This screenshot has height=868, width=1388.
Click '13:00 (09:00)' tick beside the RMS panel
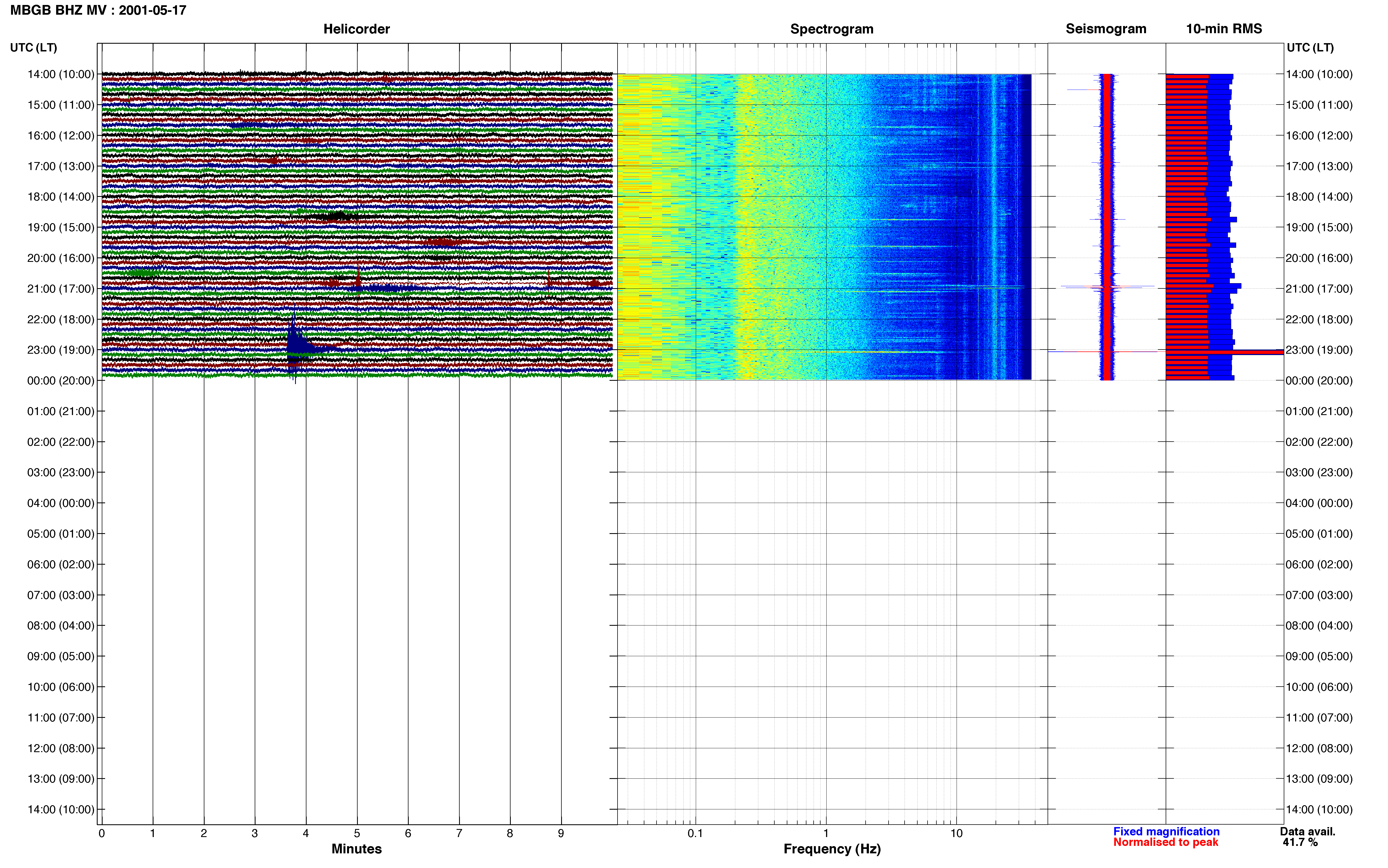tap(1319, 778)
